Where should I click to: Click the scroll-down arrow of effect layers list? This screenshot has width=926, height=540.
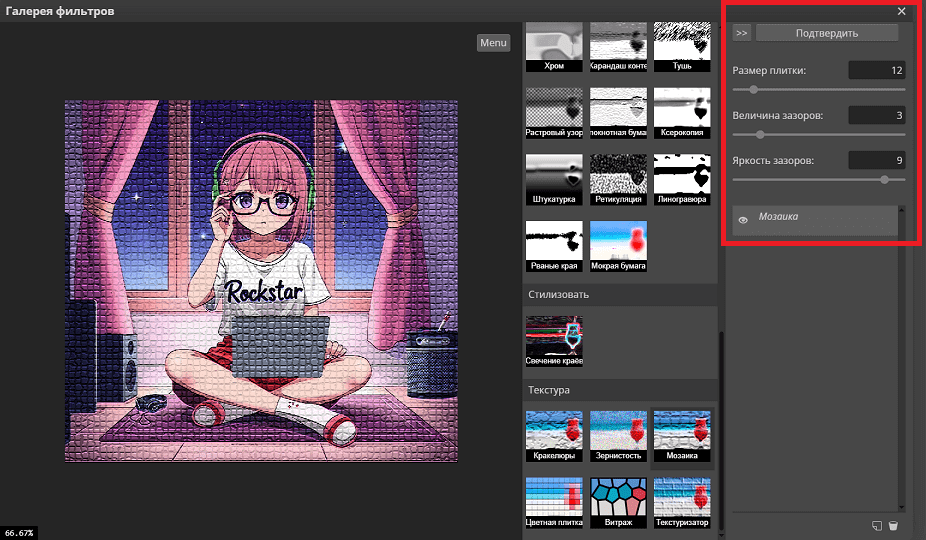tap(901, 507)
